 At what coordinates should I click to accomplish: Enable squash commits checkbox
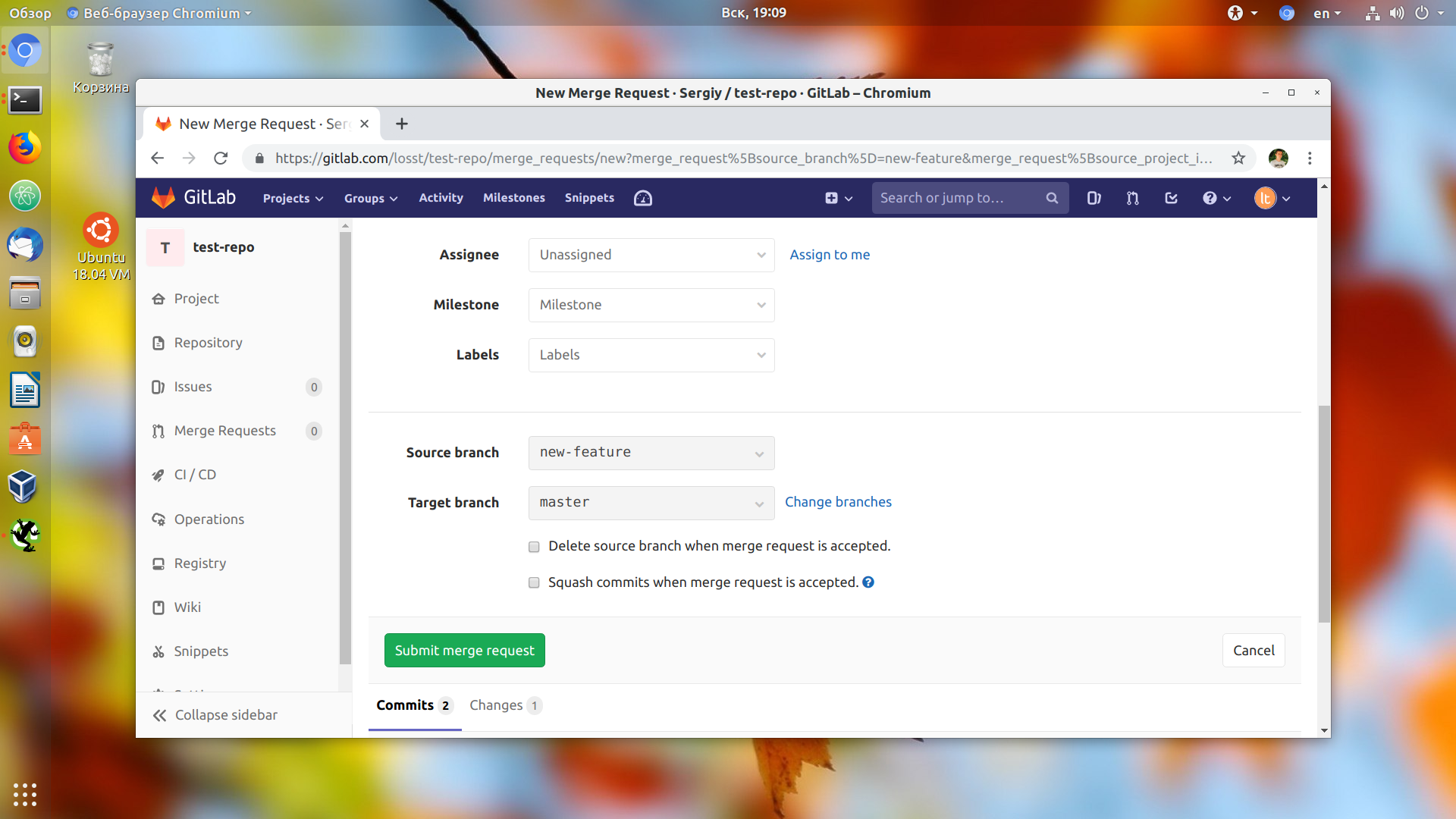(534, 583)
